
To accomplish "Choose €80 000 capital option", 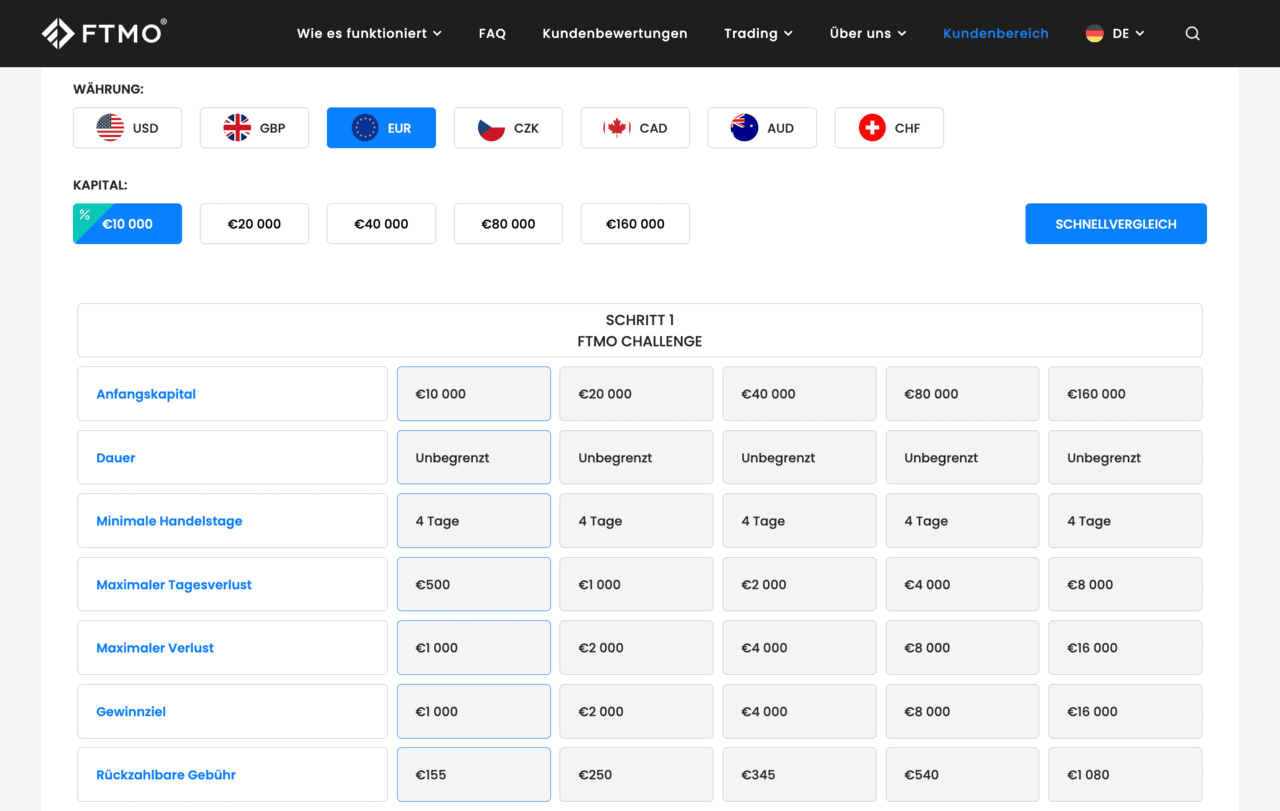I will coord(508,224).
